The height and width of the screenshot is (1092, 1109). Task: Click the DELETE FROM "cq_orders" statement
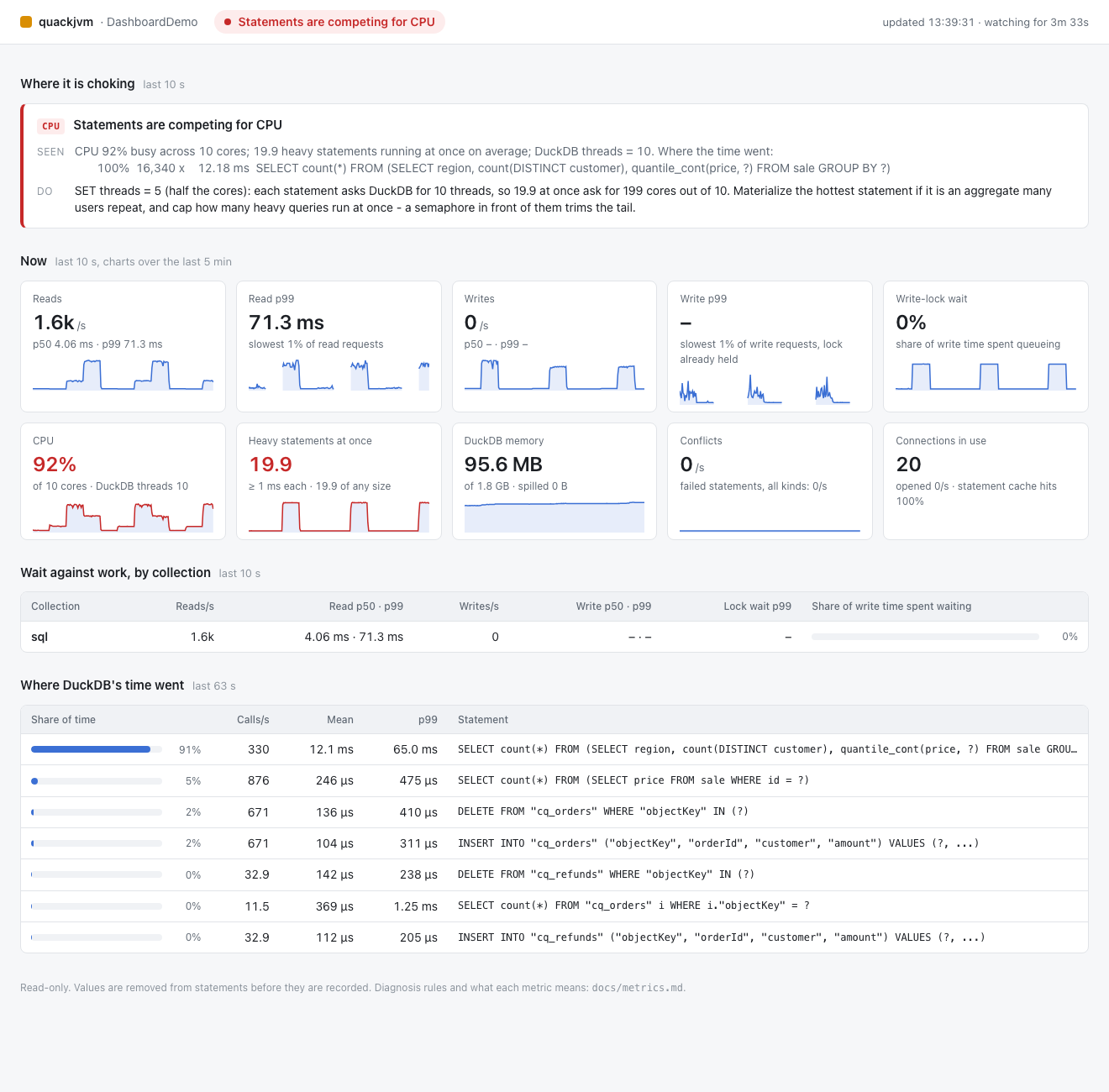point(603,811)
